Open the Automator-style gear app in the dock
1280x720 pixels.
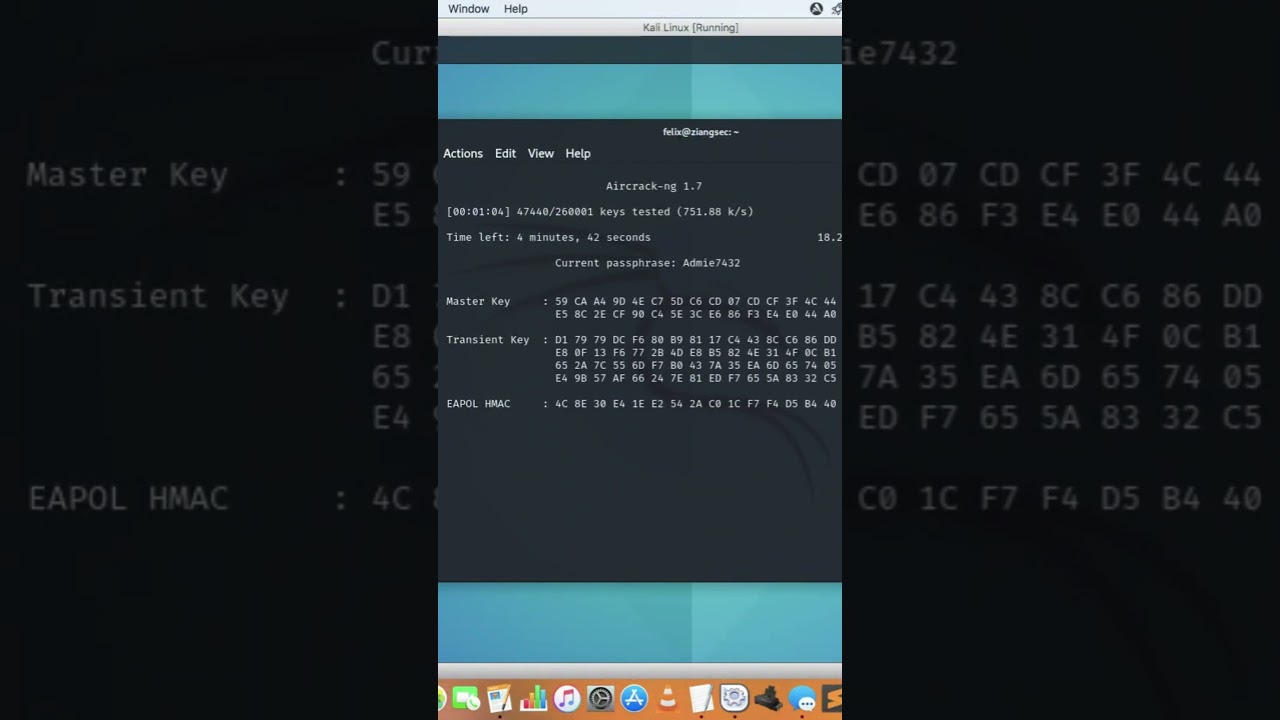[x=734, y=698]
